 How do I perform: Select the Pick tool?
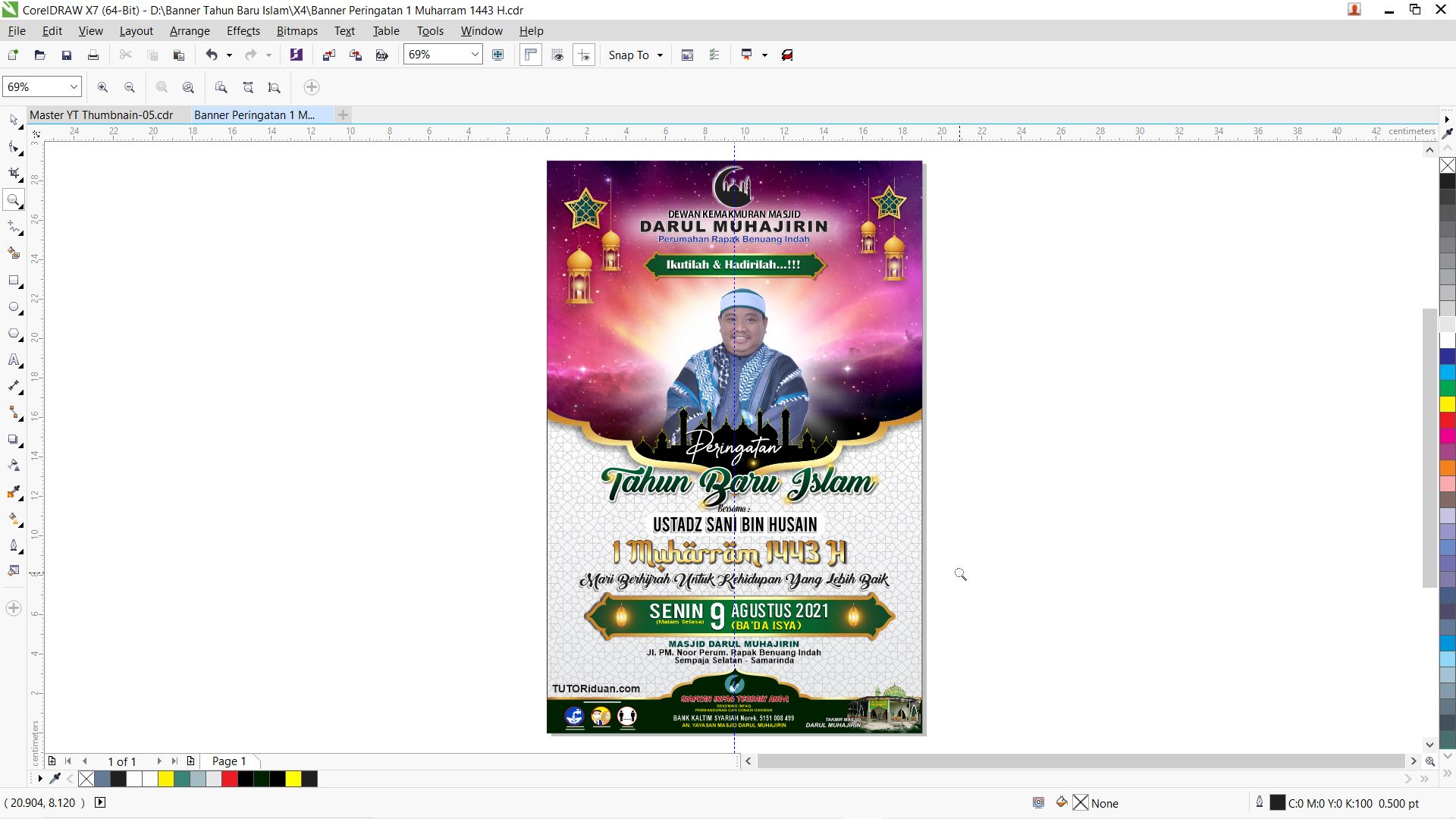14,121
